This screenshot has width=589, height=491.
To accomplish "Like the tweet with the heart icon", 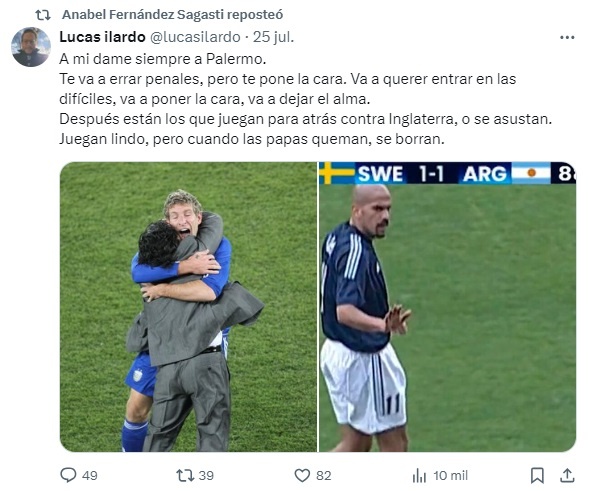I will pyautogui.click(x=302, y=475).
